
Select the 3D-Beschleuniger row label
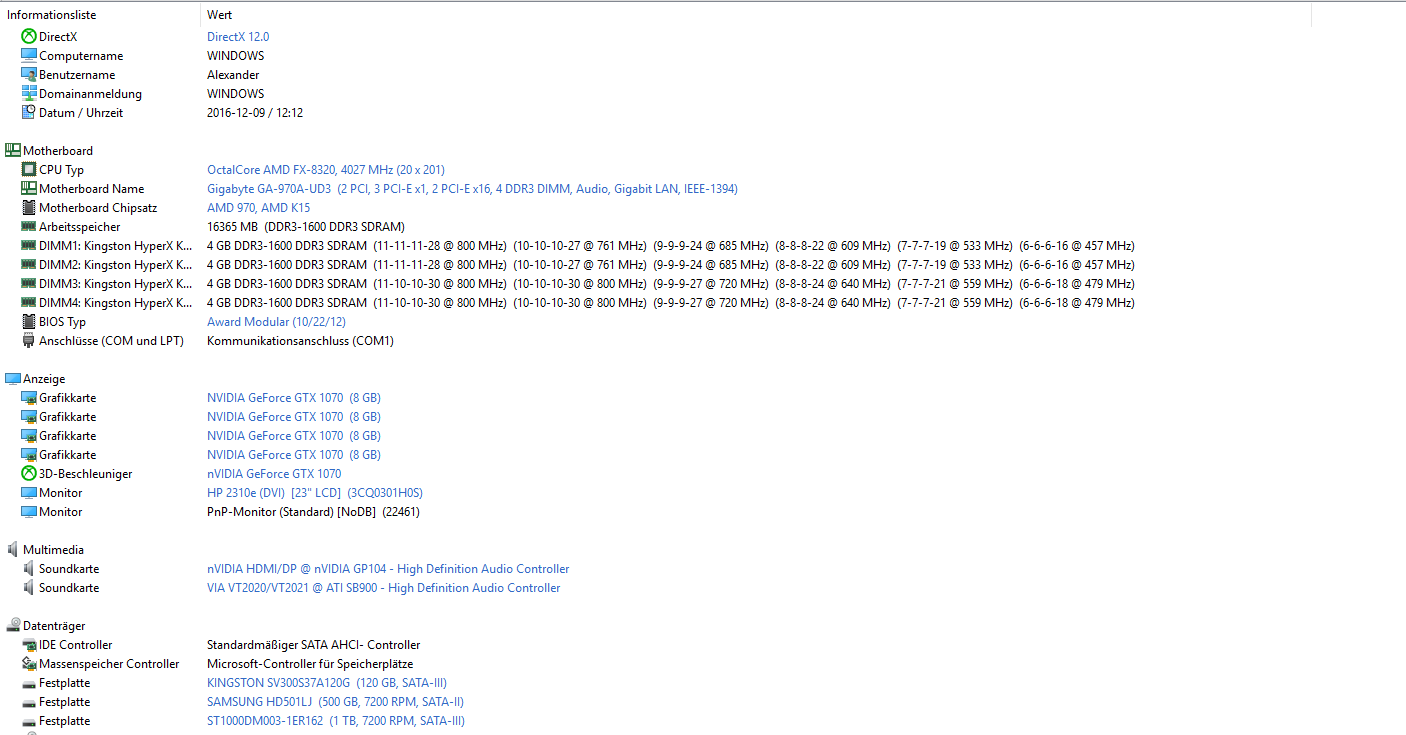85,474
